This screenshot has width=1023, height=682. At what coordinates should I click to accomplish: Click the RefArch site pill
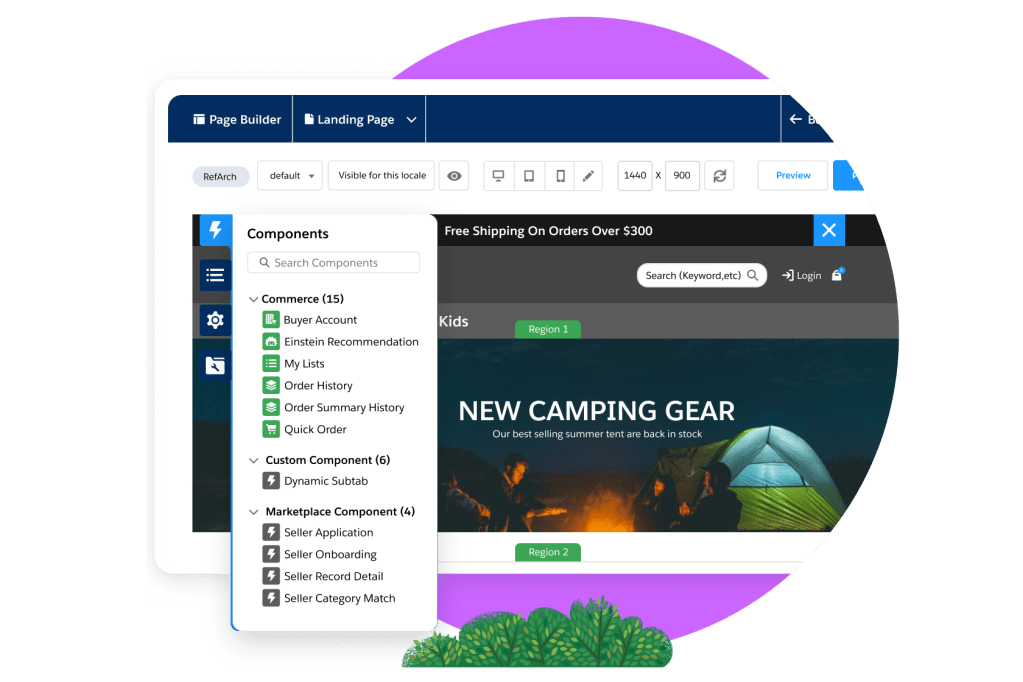click(x=220, y=177)
